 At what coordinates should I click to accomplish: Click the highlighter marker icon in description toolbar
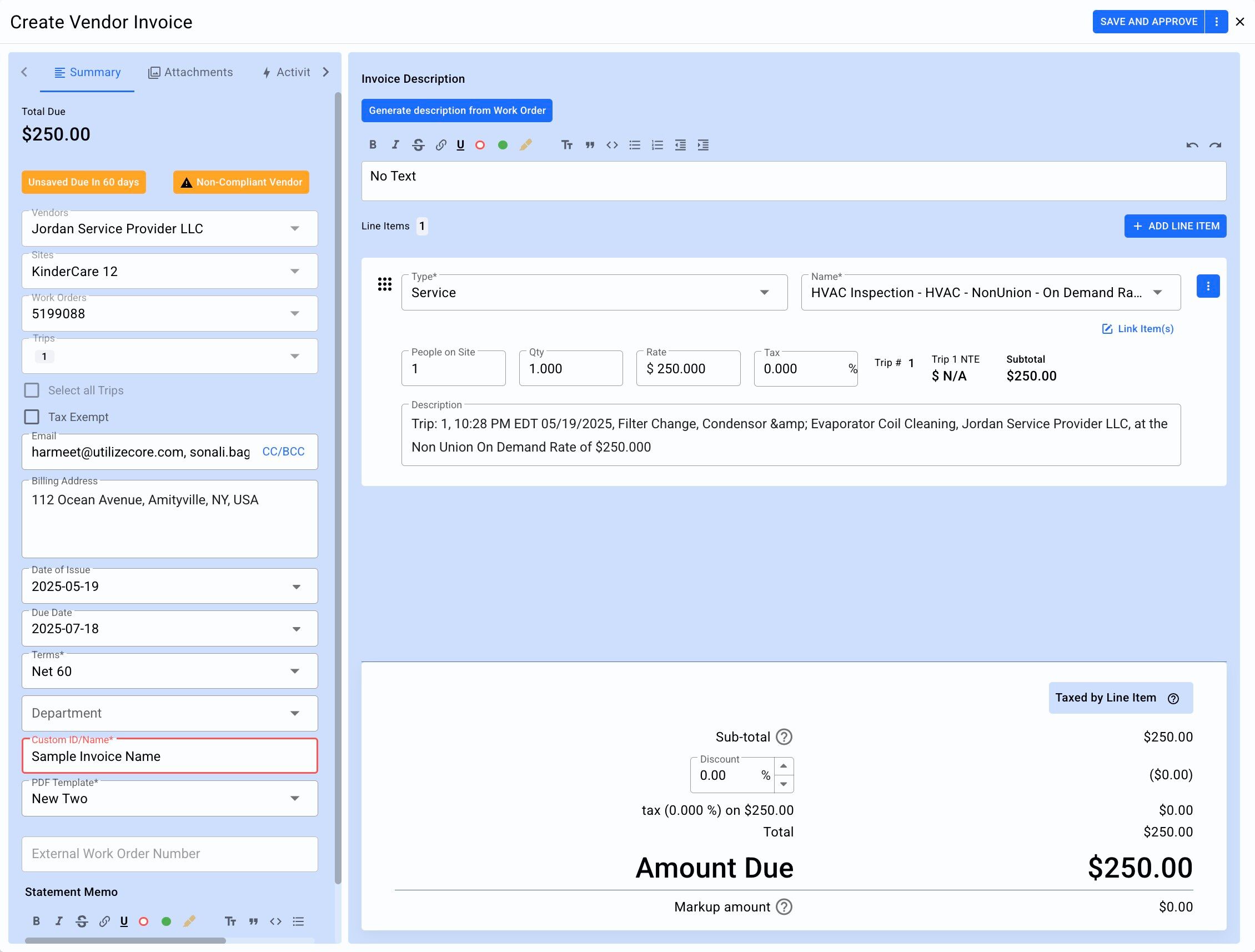pos(525,144)
